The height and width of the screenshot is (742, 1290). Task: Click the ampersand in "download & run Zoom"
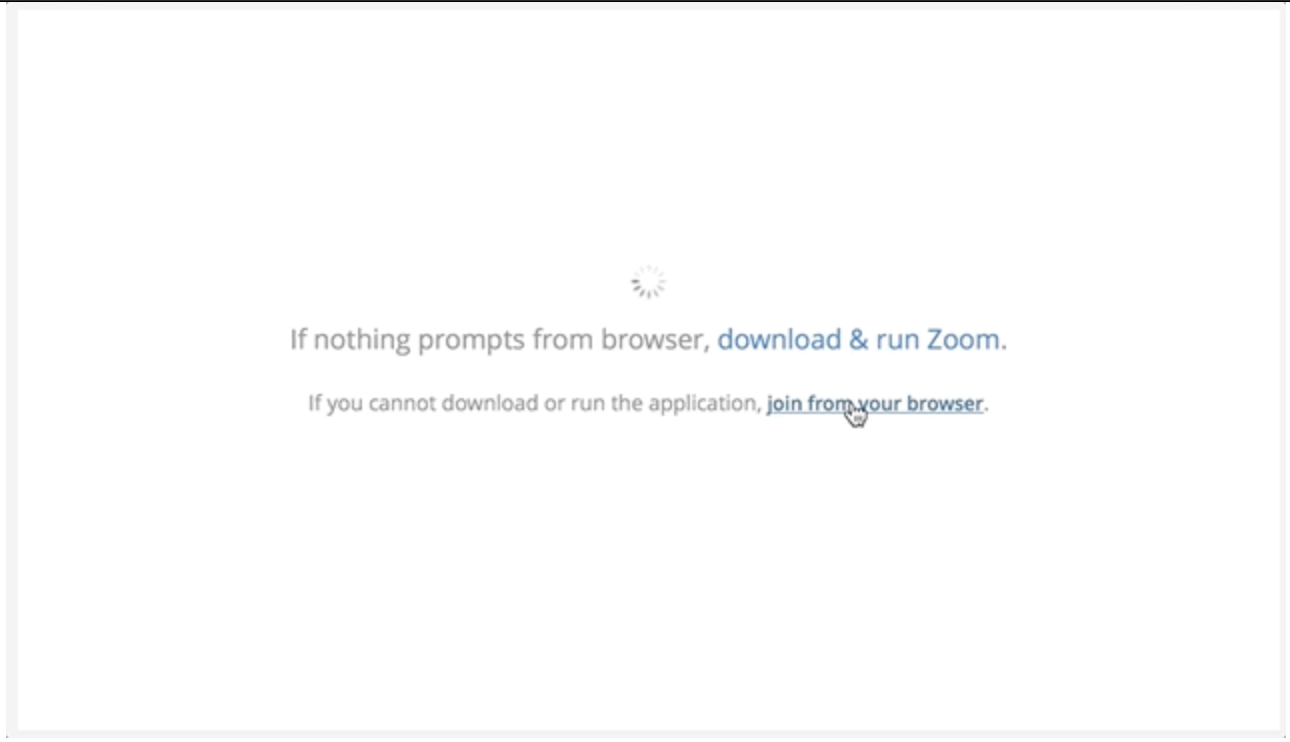click(858, 340)
